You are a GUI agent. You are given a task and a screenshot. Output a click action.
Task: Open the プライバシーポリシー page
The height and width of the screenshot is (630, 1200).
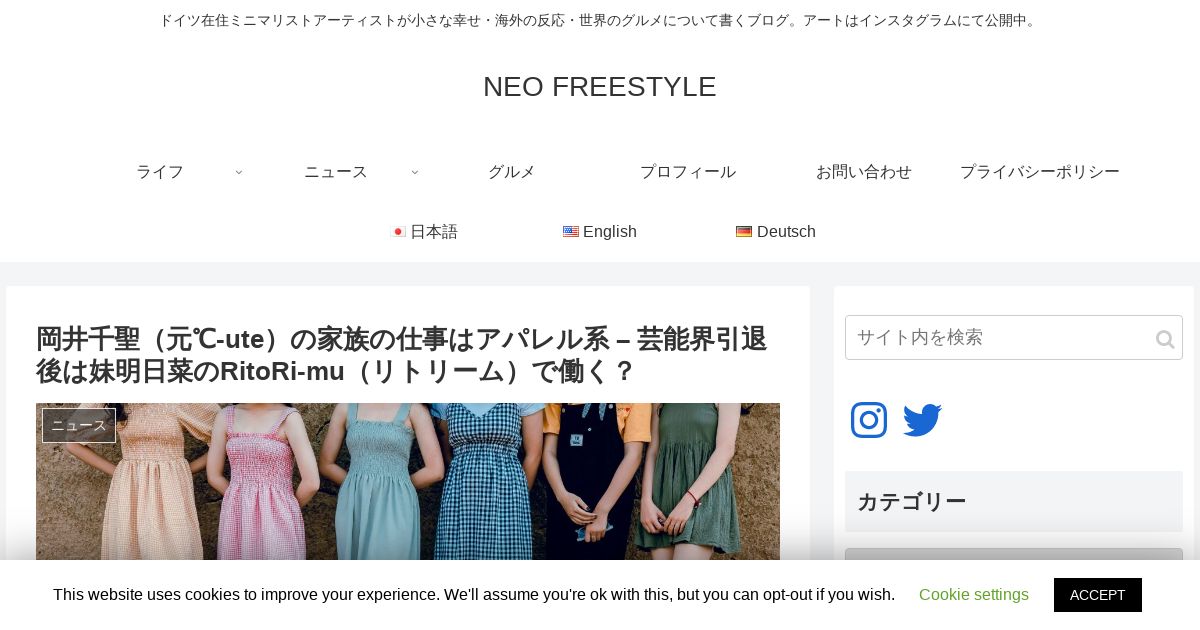(x=1040, y=172)
